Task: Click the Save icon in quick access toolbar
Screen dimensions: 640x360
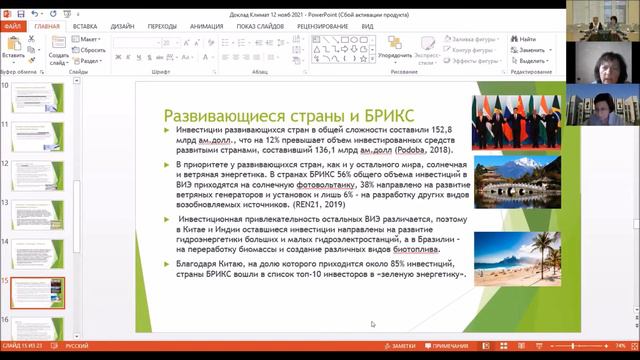Action: (x=20, y=14)
